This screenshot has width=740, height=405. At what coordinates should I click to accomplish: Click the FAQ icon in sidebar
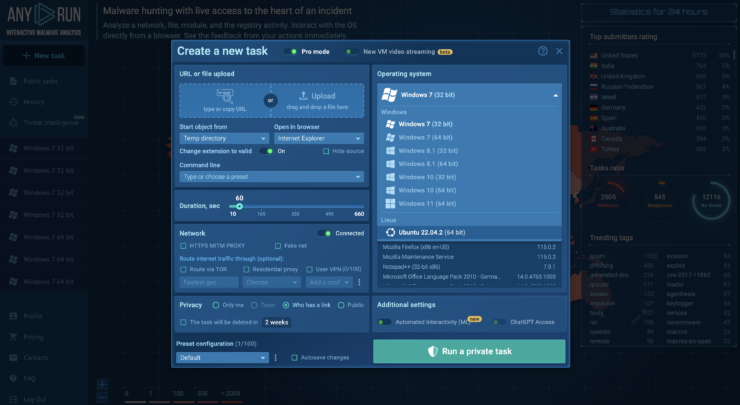coord(13,378)
